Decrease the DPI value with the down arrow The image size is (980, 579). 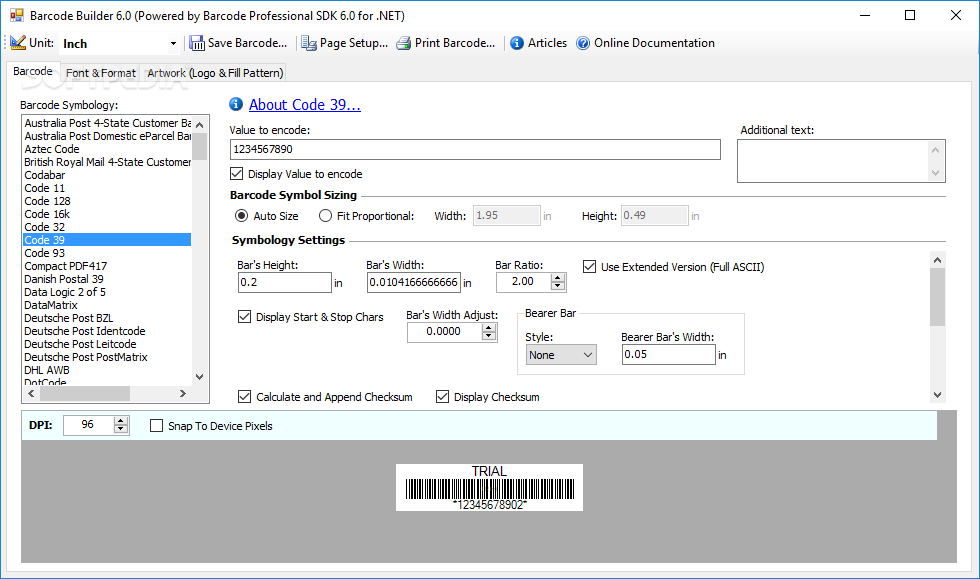[121, 430]
